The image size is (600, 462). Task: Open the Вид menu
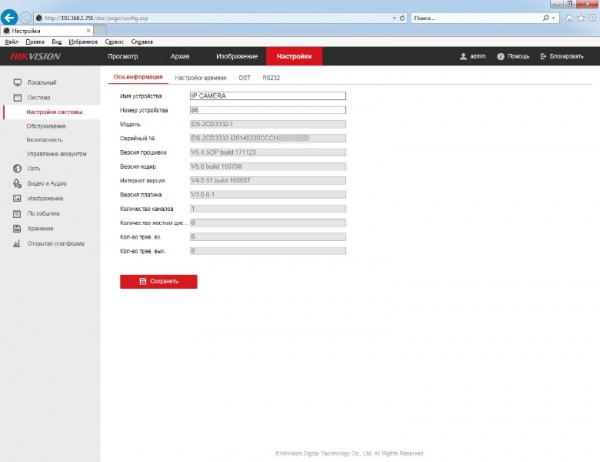tap(57, 42)
